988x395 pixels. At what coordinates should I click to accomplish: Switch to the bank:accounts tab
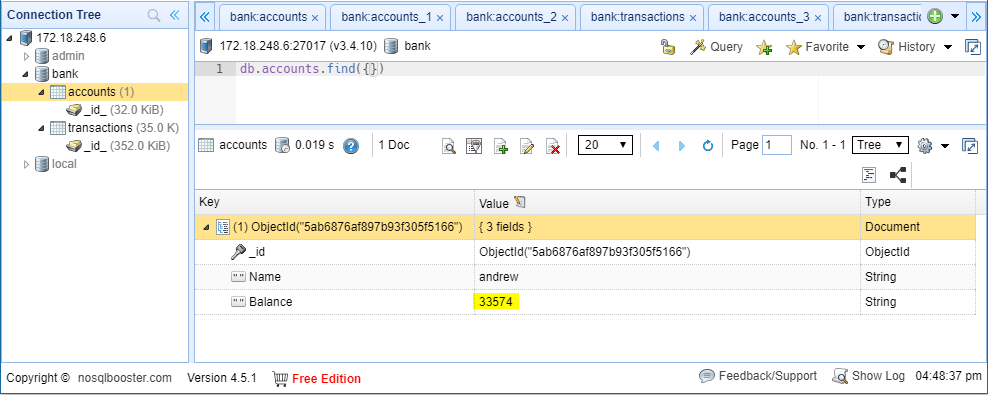(x=268, y=17)
